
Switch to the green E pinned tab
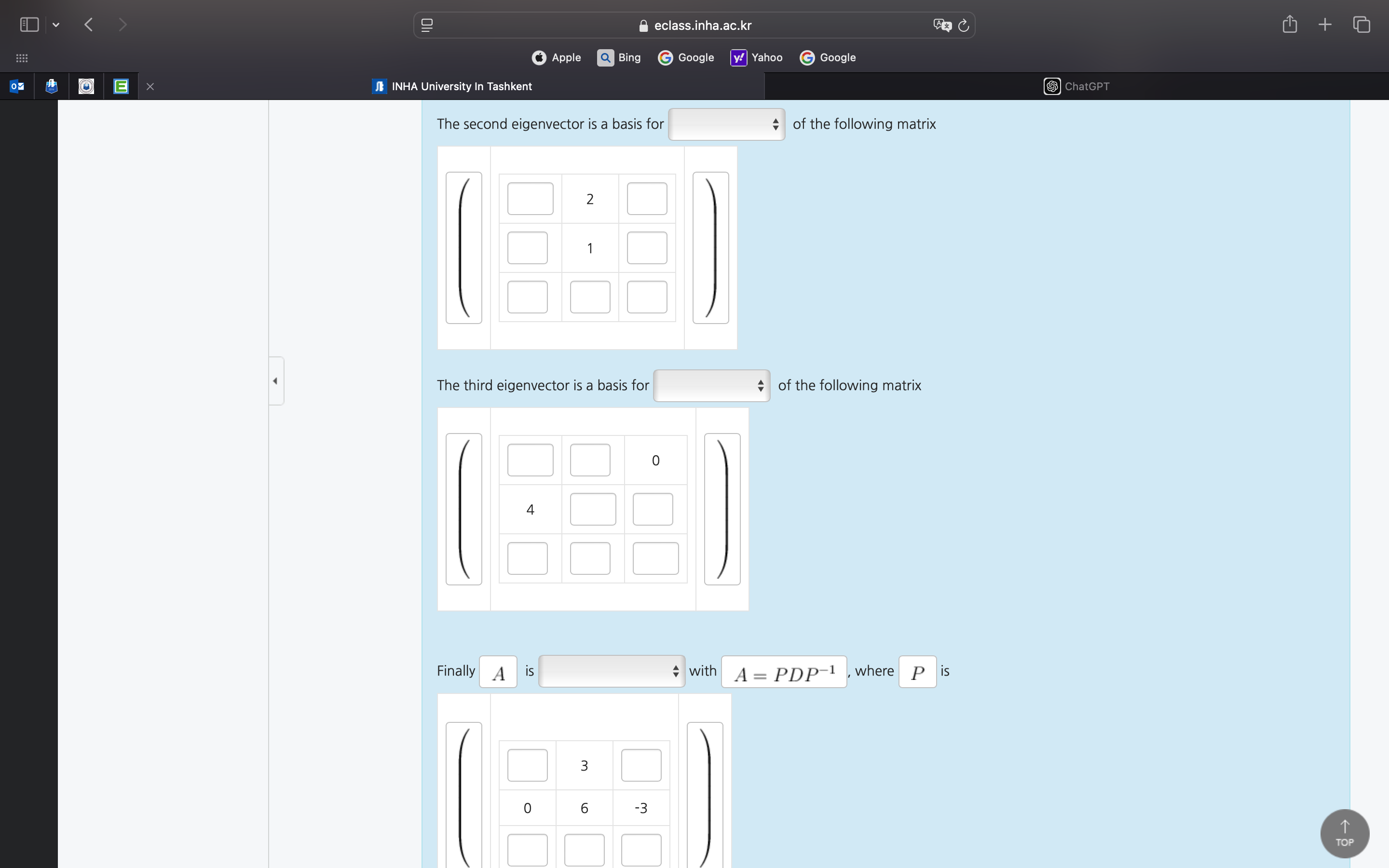click(121, 86)
